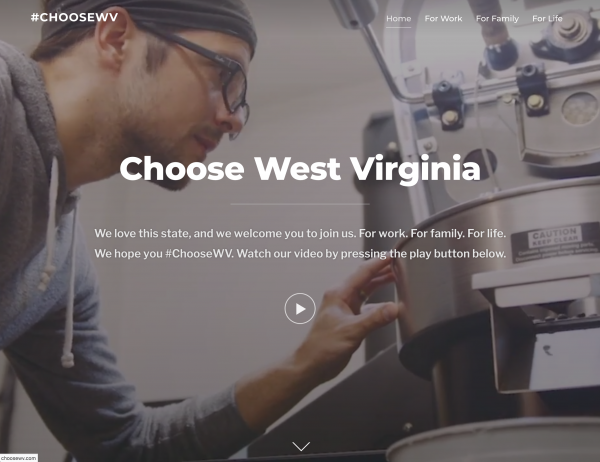Select the underlined Home tab in navigation
Viewport: 600px width, 462px height.
coord(398,18)
